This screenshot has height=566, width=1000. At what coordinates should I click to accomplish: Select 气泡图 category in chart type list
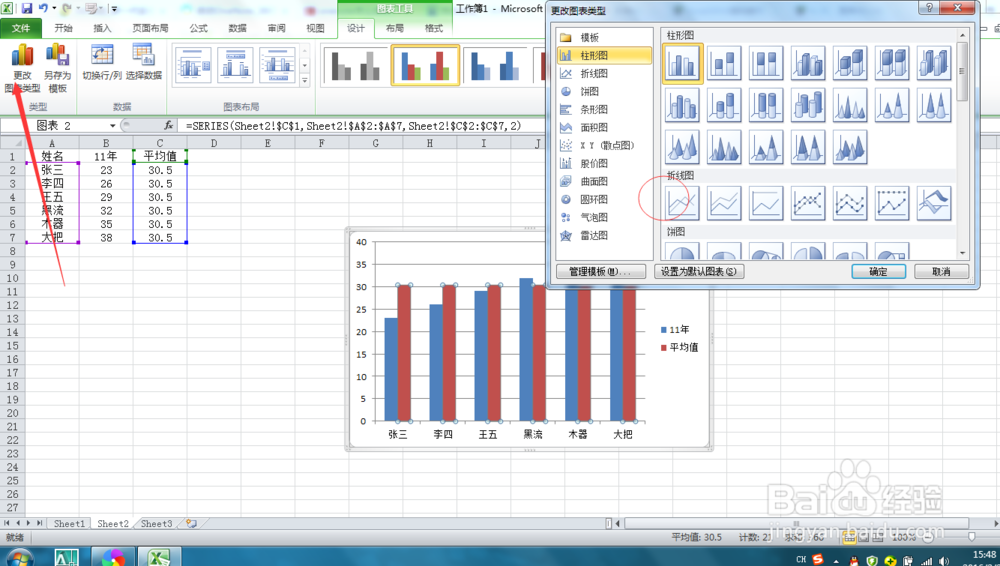click(x=605, y=217)
